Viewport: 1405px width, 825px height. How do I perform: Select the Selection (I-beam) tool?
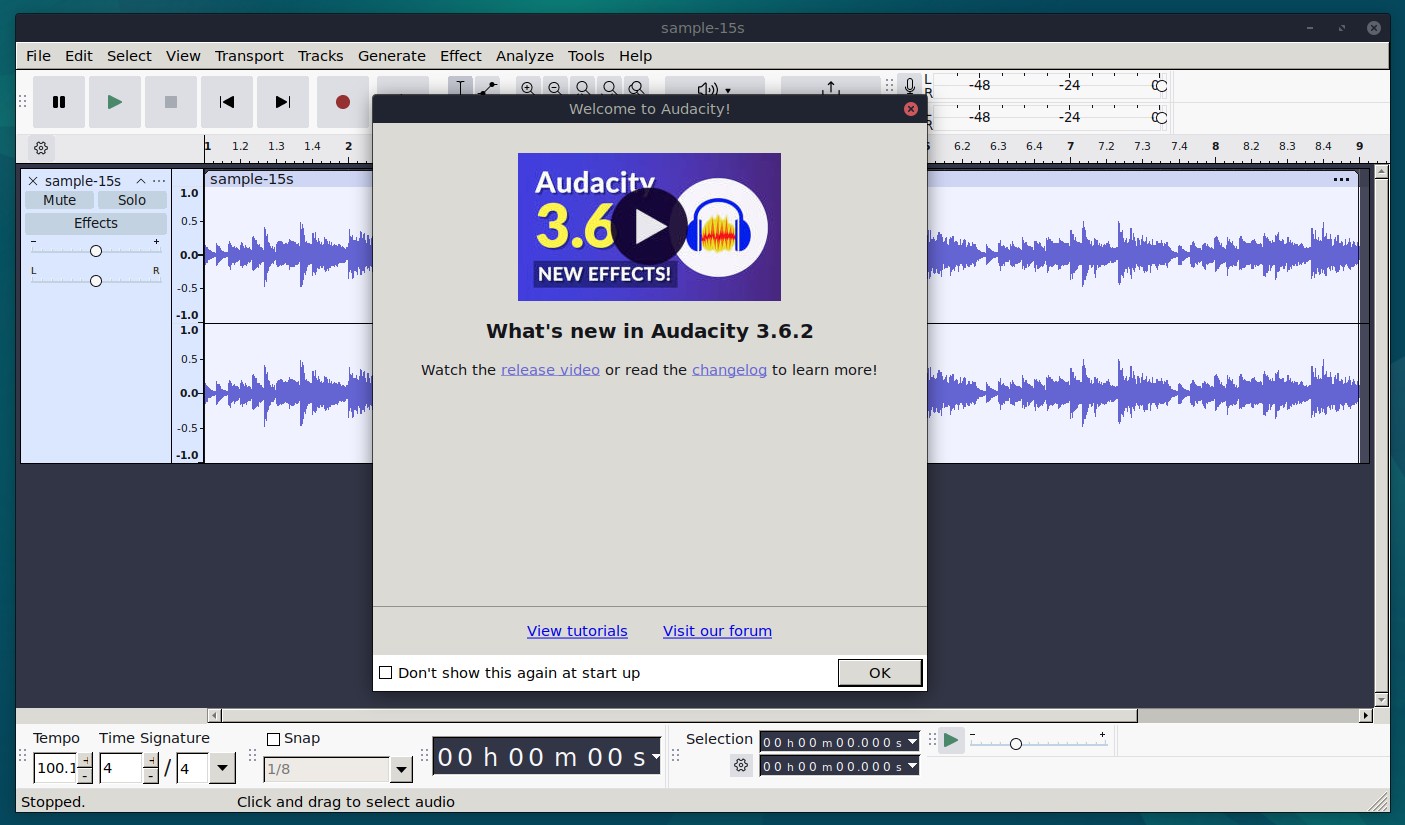point(460,86)
